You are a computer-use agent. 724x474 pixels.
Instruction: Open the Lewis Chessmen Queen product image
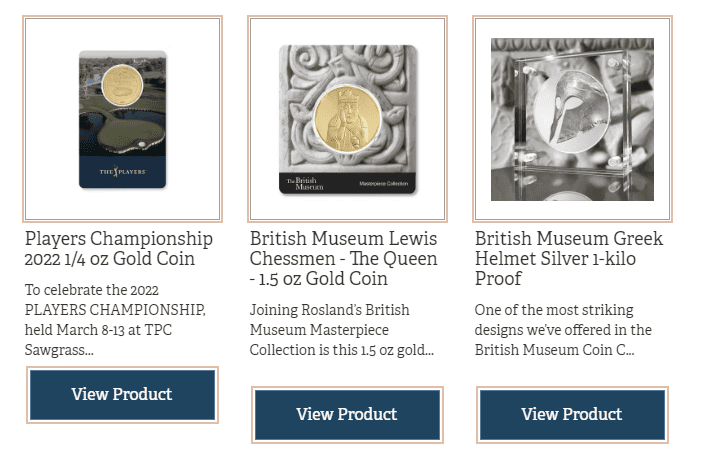coord(347,119)
